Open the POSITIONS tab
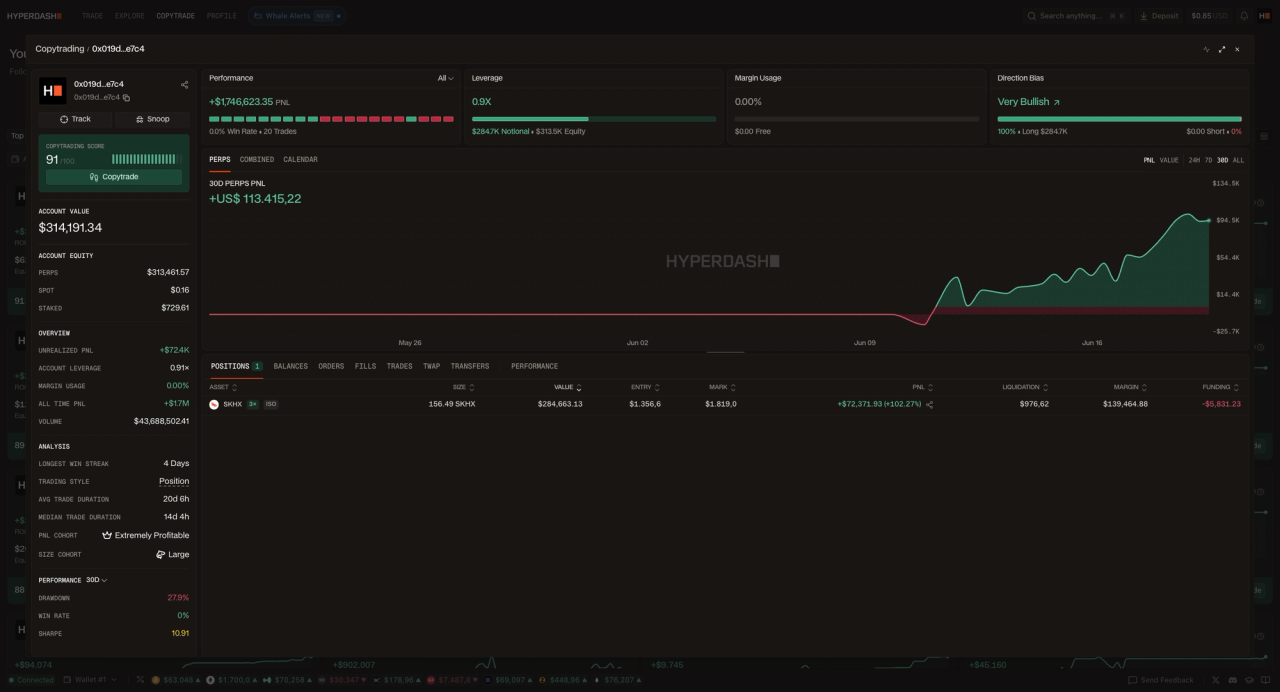 [236, 366]
